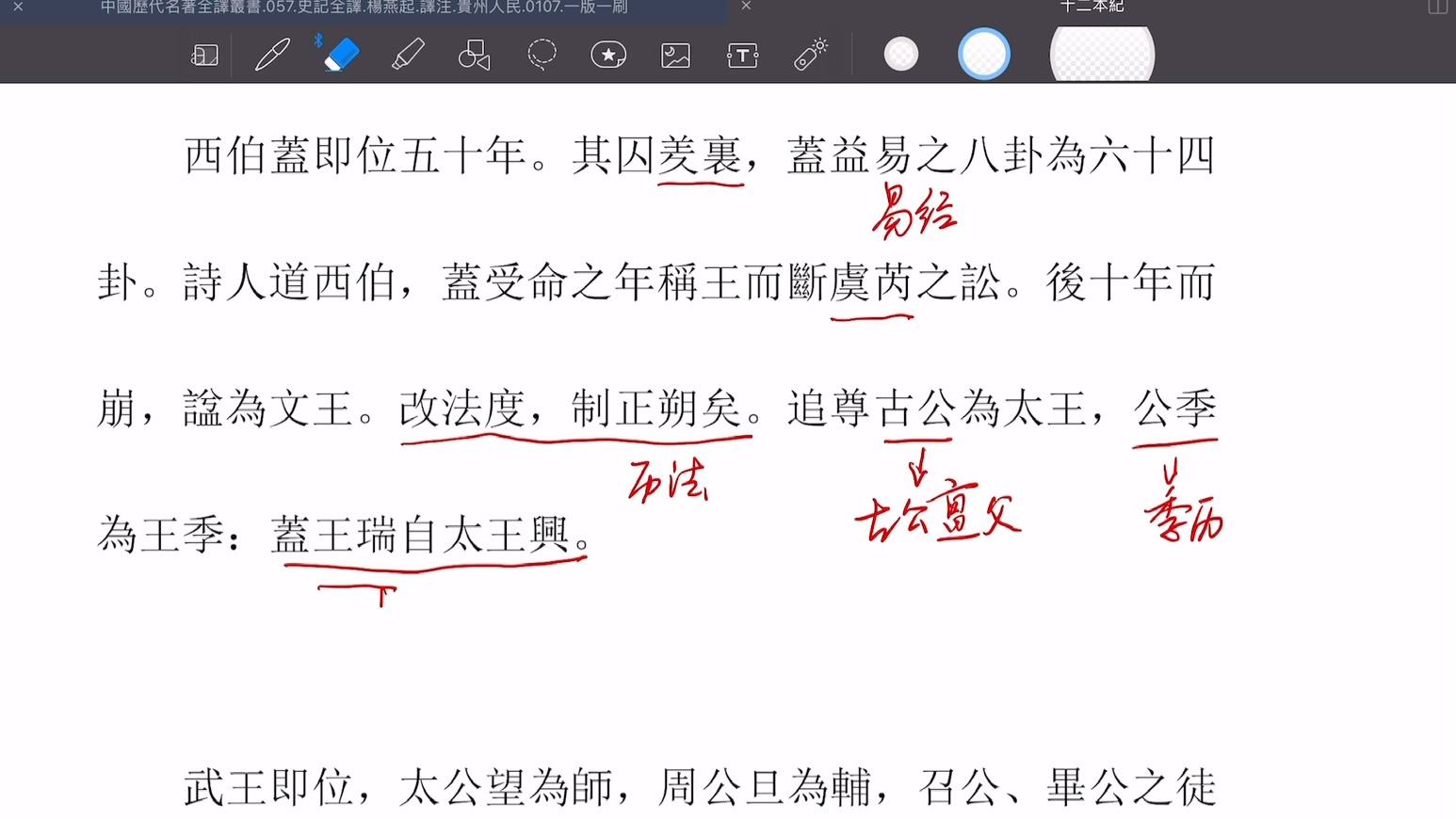Click the underlined text 虞芮
1456x819 pixels.
[x=872, y=283]
